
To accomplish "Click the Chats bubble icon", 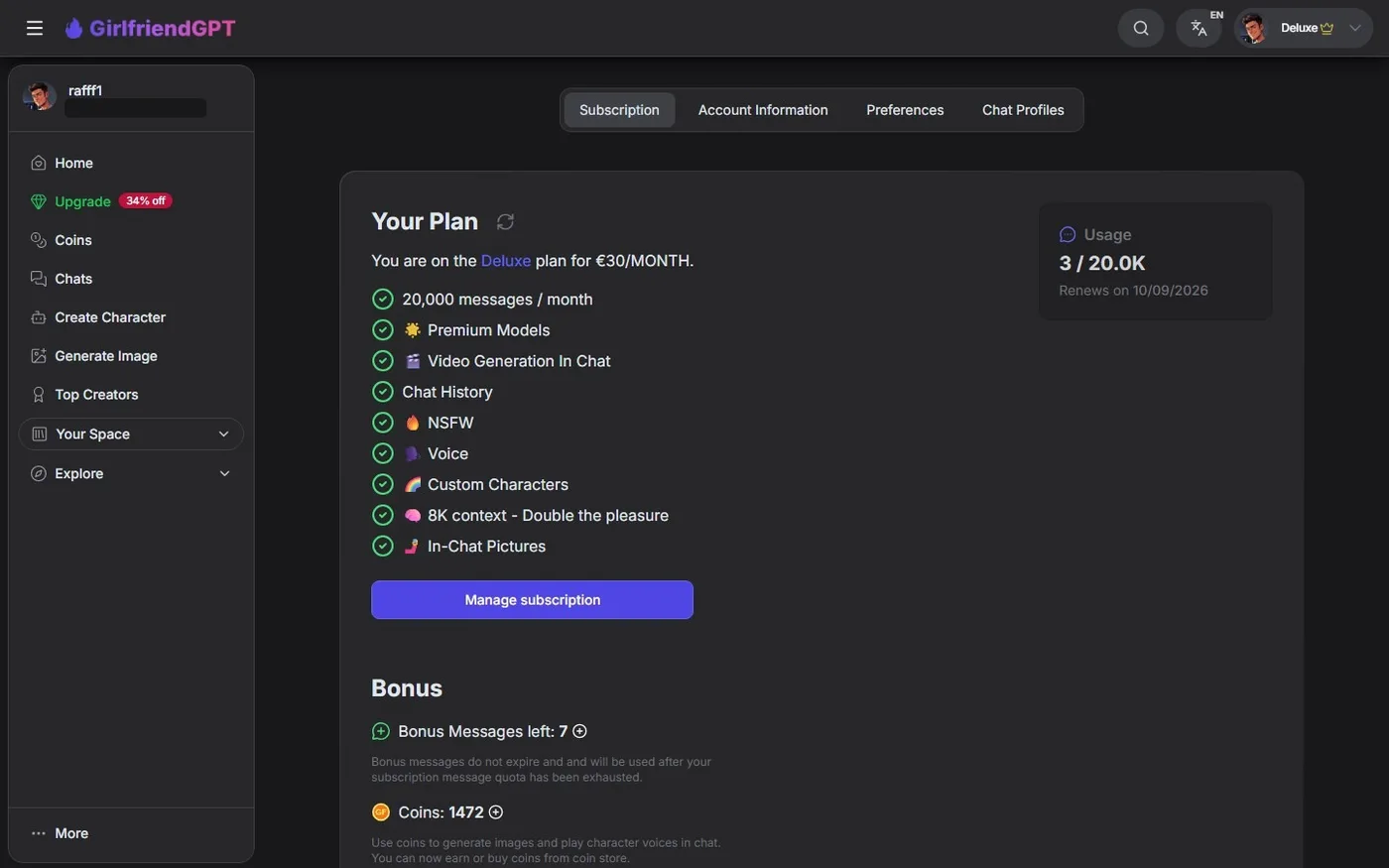I will pyautogui.click(x=39, y=279).
